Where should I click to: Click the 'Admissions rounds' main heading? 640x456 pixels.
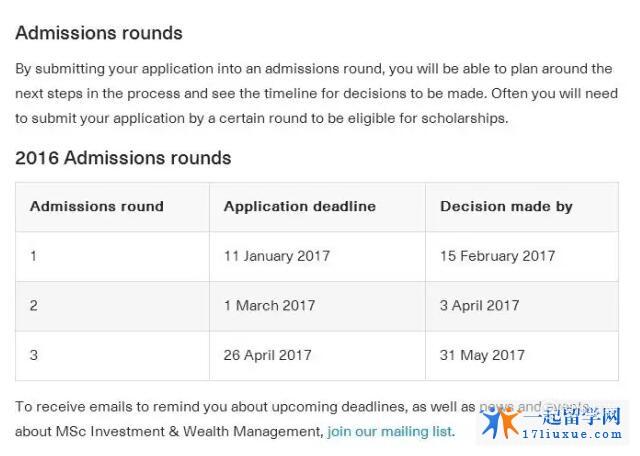point(99,33)
